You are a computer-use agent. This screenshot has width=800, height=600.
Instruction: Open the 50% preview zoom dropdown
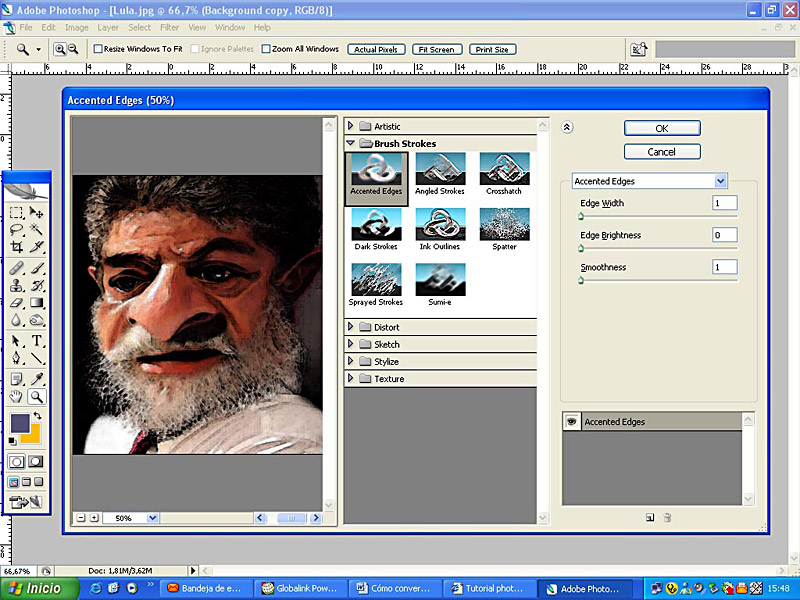(153, 518)
